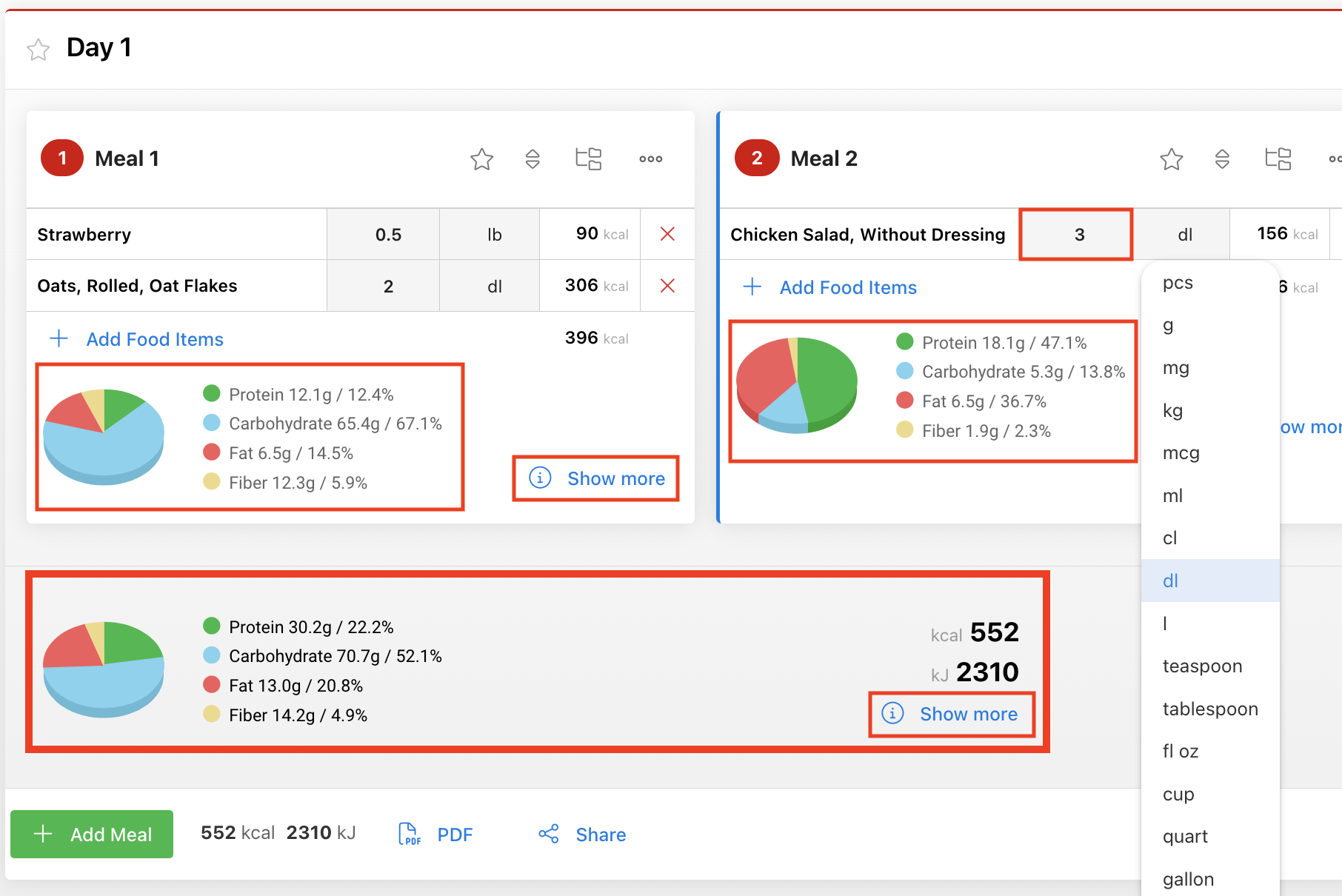The image size is (1342, 896).
Task: Collapse Meal 1 with the up-down arrows icon
Action: [x=533, y=158]
